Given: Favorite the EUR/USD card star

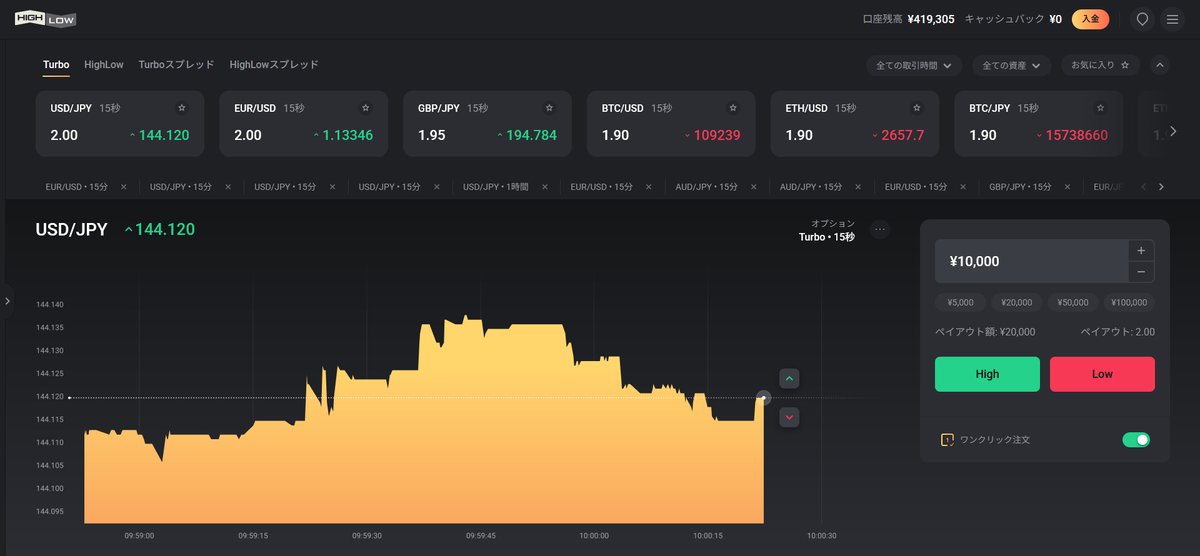Looking at the screenshot, I should pyautogui.click(x=365, y=107).
